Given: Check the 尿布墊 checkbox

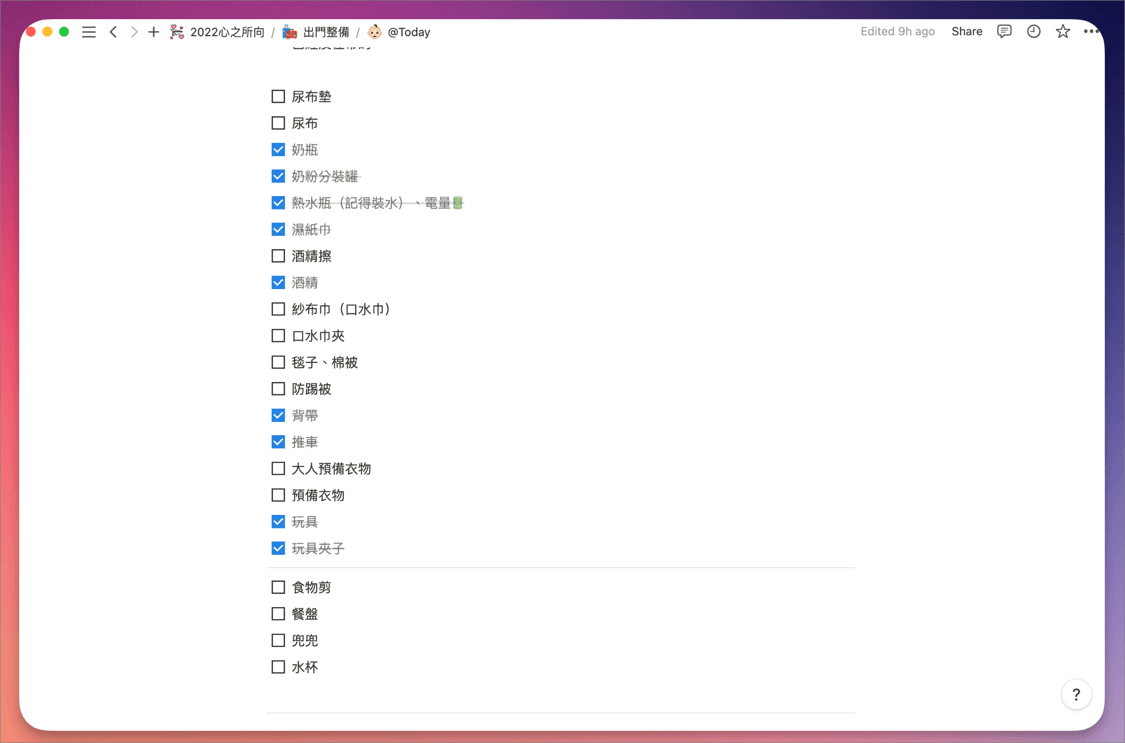Looking at the screenshot, I should pos(278,96).
